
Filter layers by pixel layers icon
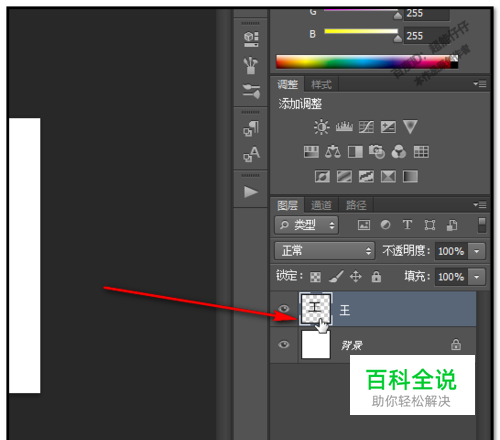[364, 225]
